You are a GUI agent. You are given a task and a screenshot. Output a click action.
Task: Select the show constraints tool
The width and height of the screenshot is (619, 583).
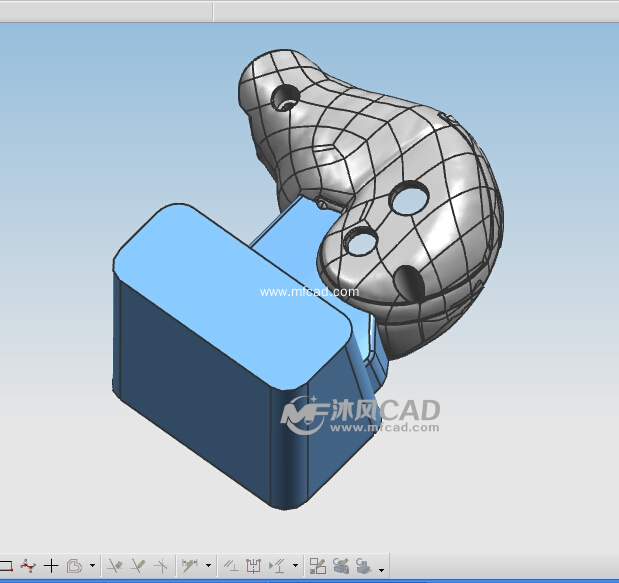pyautogui.click(x=277, y=566)
